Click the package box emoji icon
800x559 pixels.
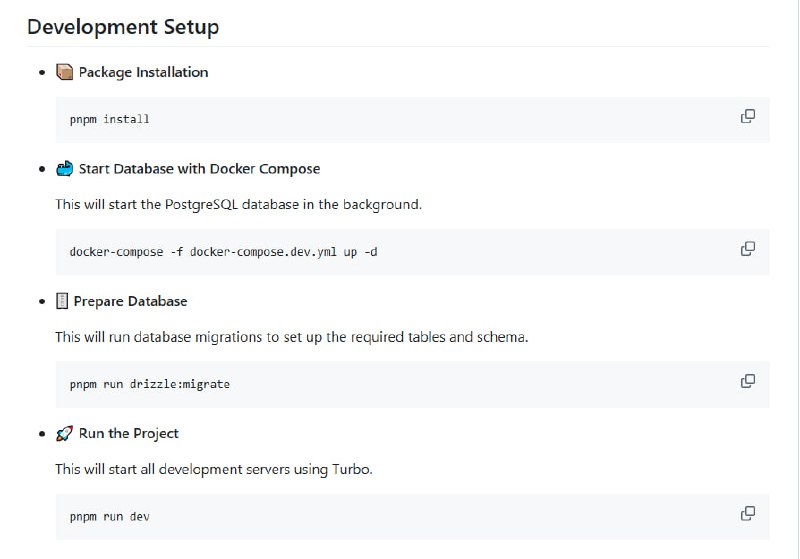pos(65,72)
